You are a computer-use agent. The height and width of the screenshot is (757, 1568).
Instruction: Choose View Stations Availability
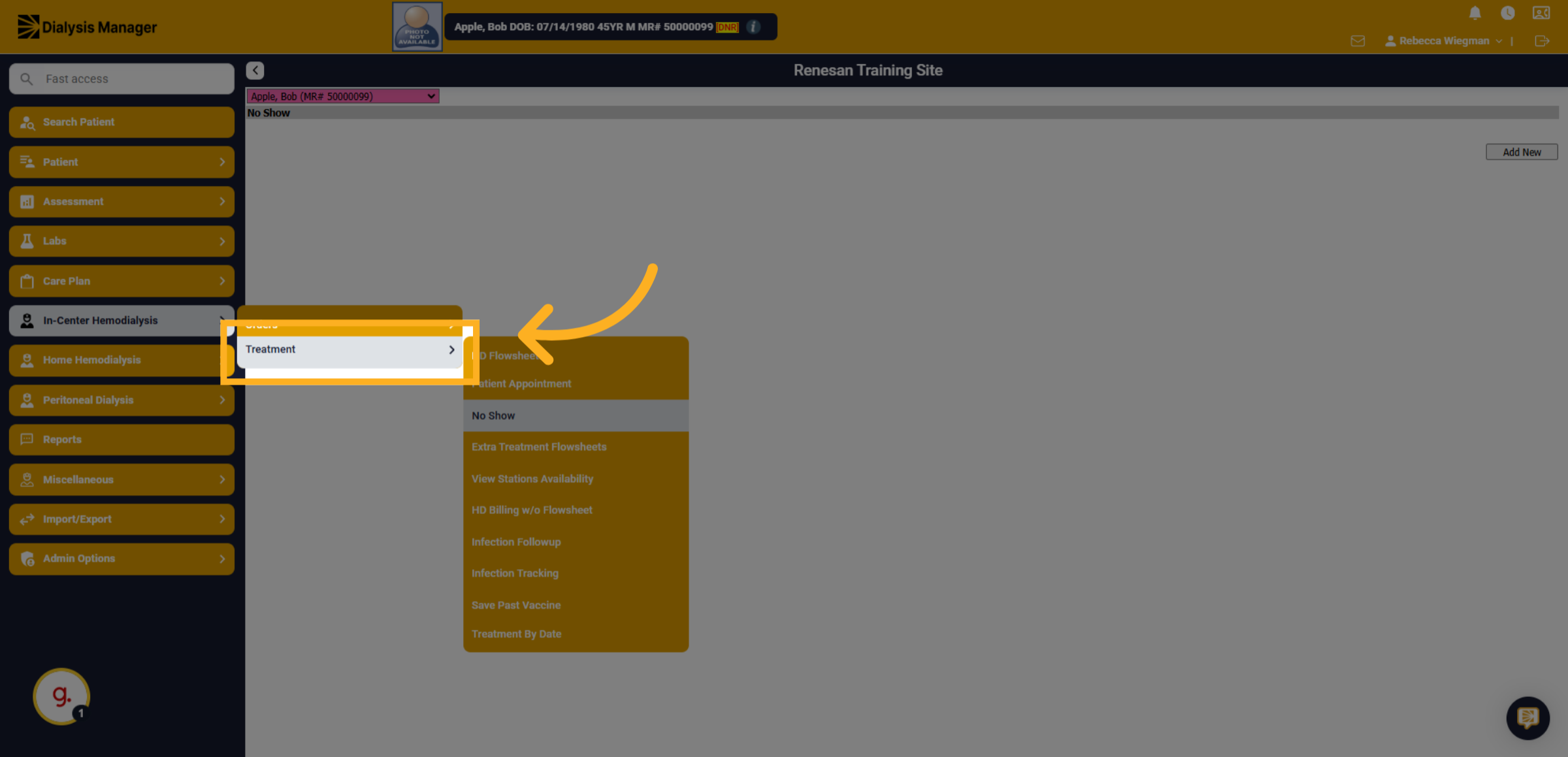tap(576, 479)
